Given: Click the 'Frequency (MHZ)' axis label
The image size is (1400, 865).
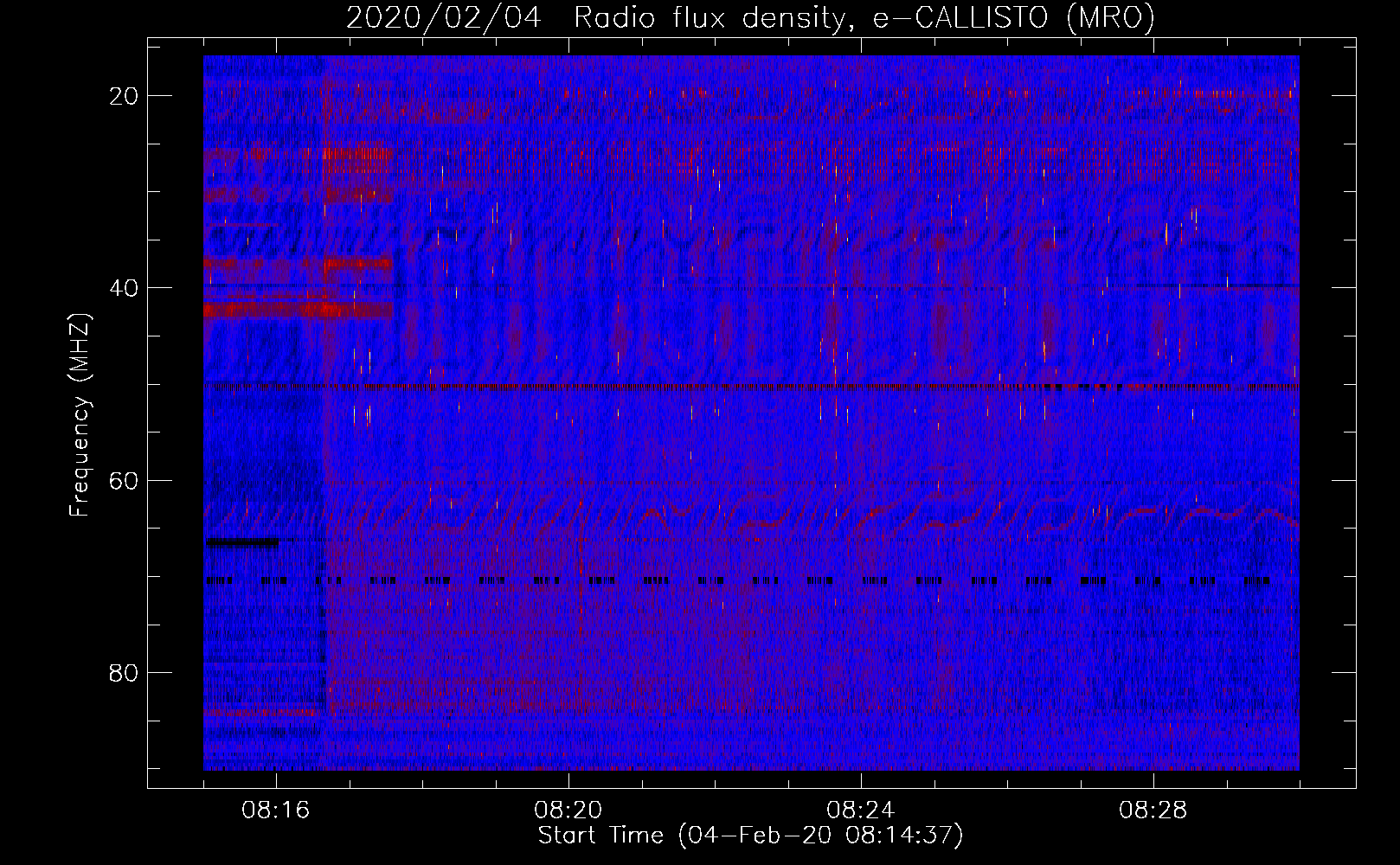Looking at the screenshot, I should pos(80,414).
